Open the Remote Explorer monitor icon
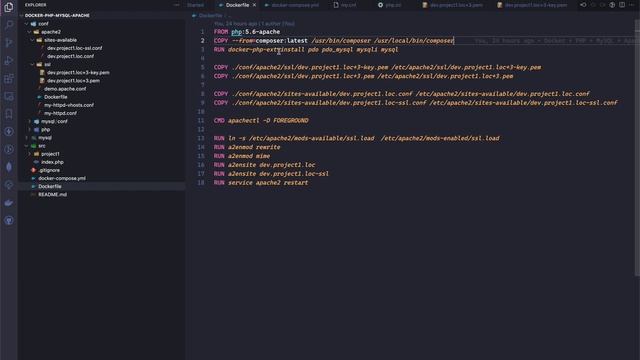This screenshot has height=360, width=640. coord(9,96)
